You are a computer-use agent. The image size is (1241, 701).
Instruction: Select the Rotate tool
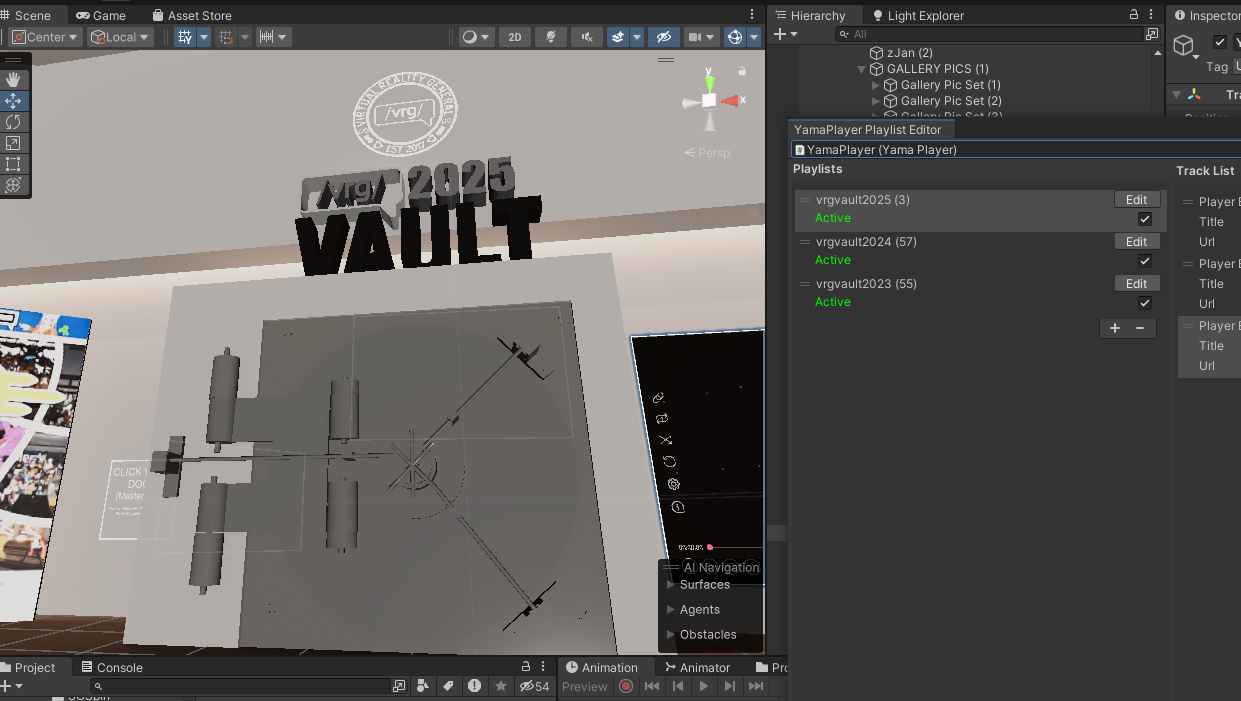[14, 122]
